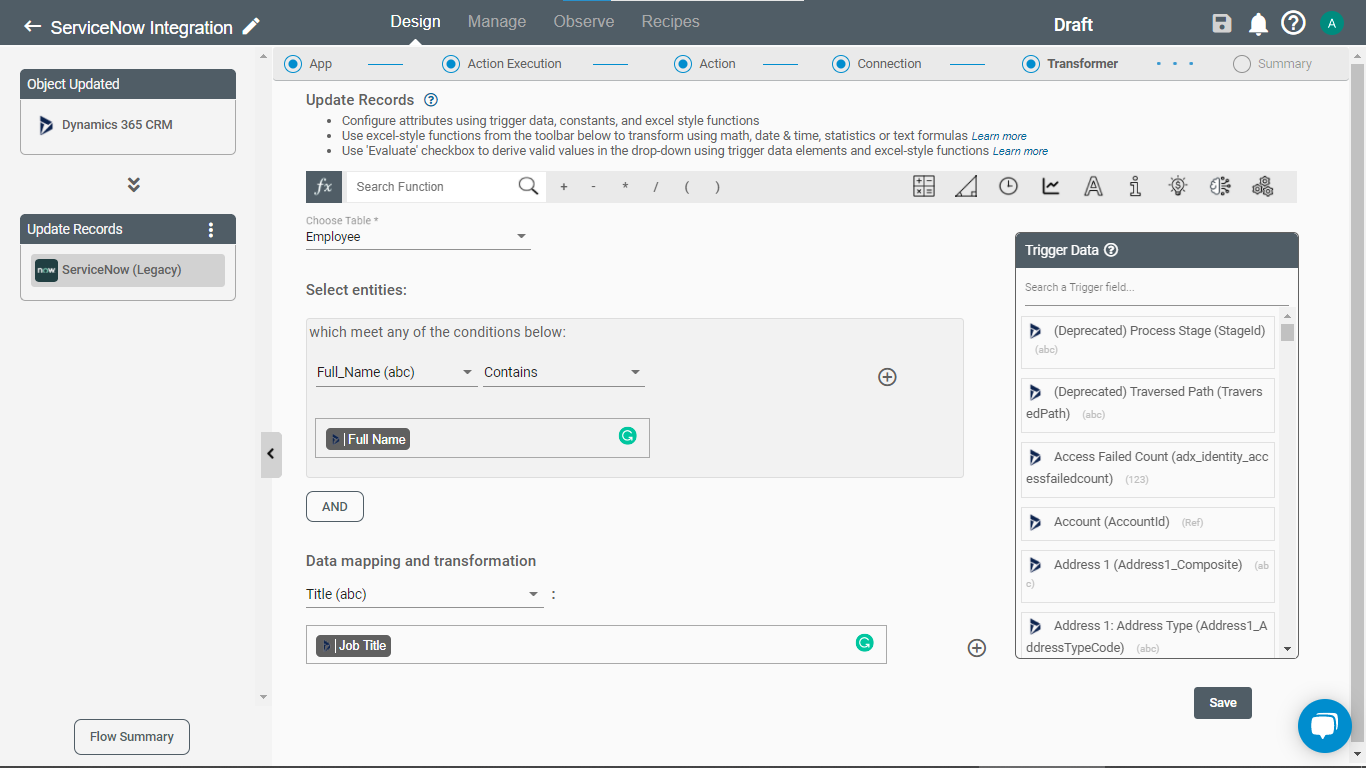Open information functions i icon

(1135, 186)
